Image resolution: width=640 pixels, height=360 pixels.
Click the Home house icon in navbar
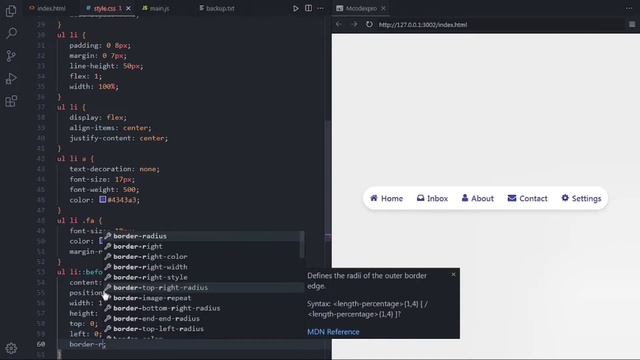373,198
